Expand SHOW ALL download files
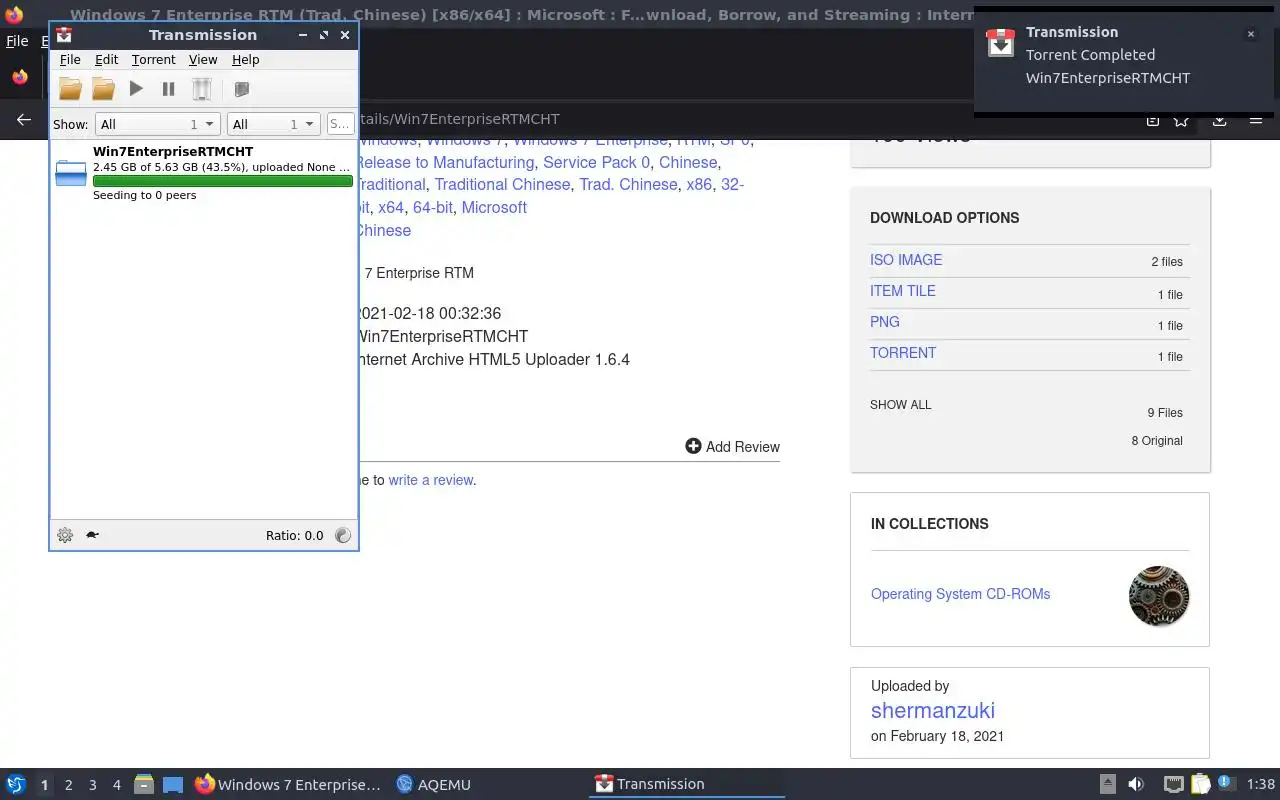 (900, 405)
